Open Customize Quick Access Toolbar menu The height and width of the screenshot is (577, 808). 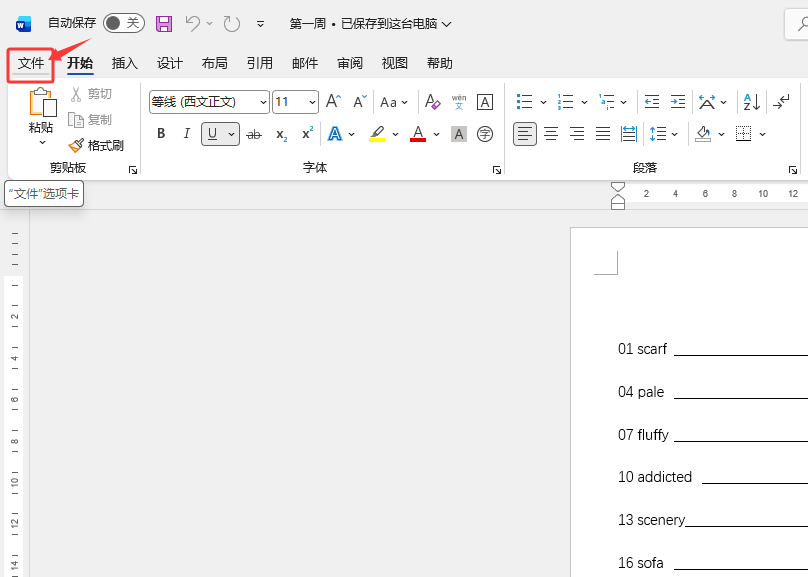click(261, 24)
